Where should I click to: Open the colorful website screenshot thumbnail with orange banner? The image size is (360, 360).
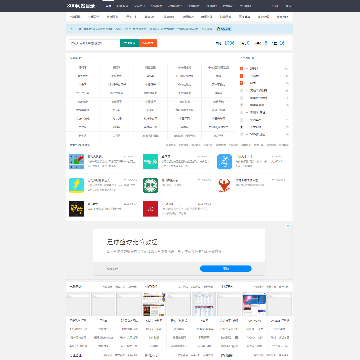[x=154, y=304]
